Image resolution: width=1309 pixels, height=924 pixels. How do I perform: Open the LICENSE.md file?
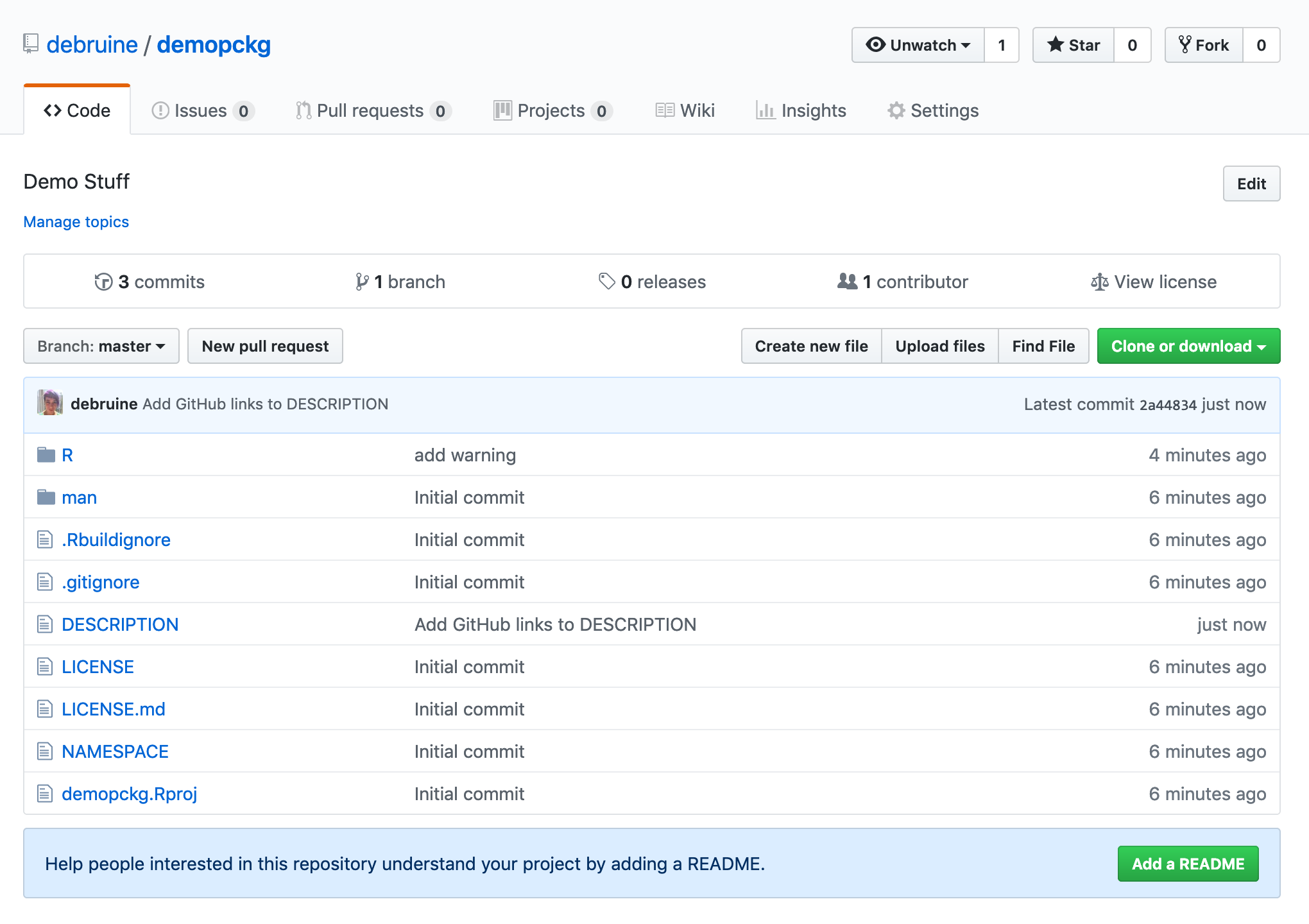[114, 709]
